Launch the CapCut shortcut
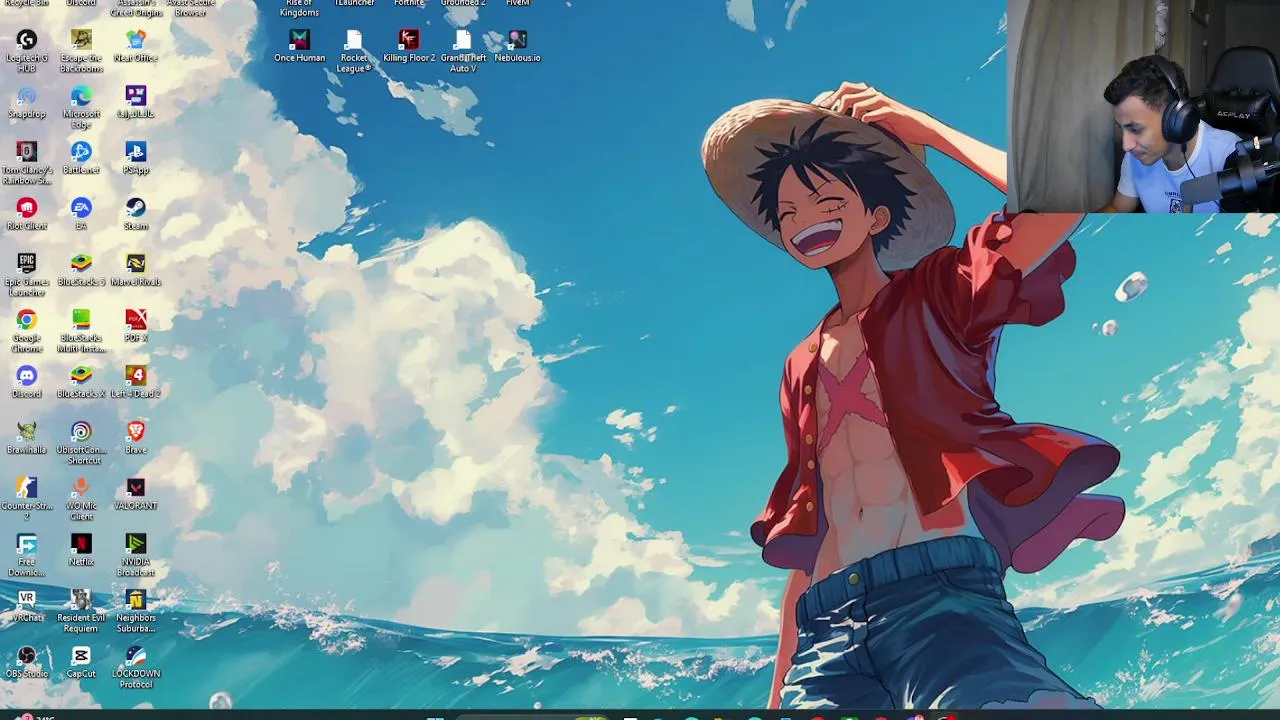Viewport: 1280px width, 720px height. (81, 656)
